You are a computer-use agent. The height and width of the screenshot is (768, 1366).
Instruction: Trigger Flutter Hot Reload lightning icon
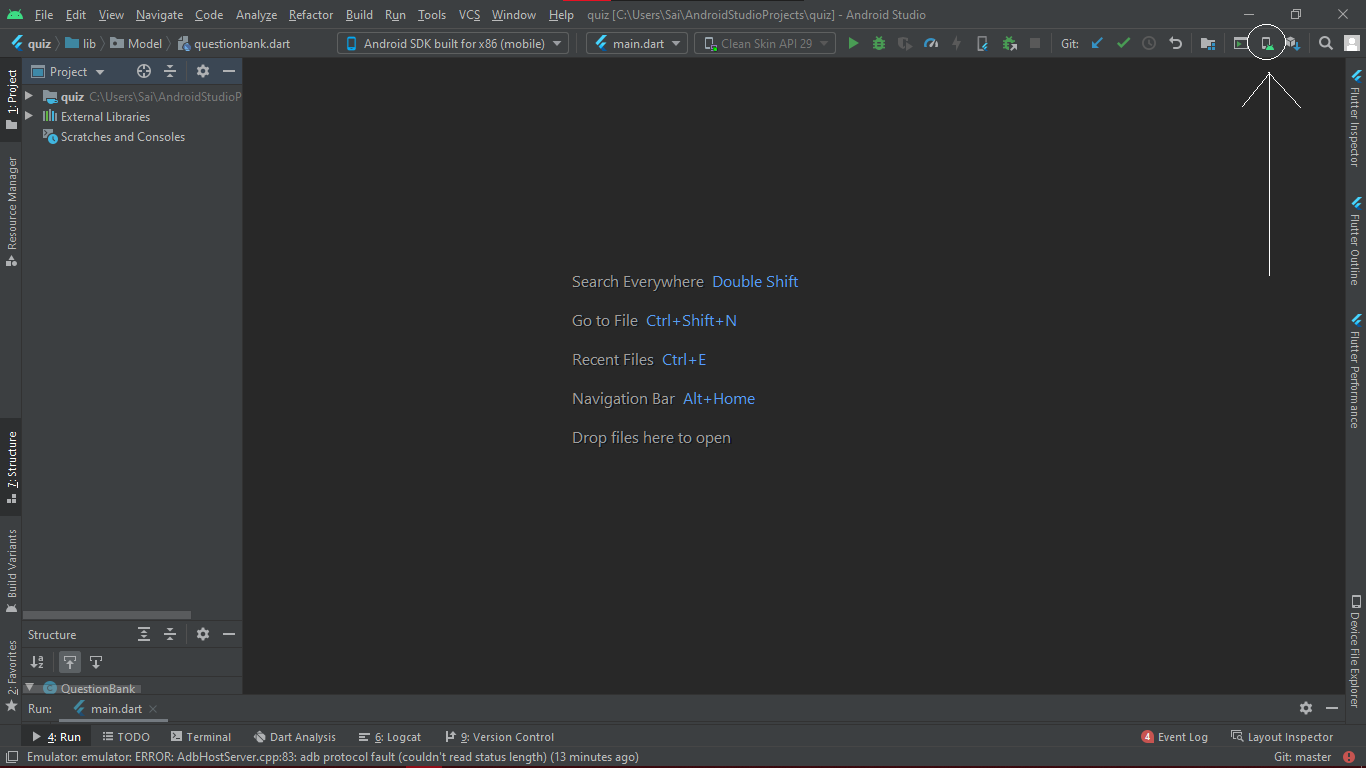957,43
